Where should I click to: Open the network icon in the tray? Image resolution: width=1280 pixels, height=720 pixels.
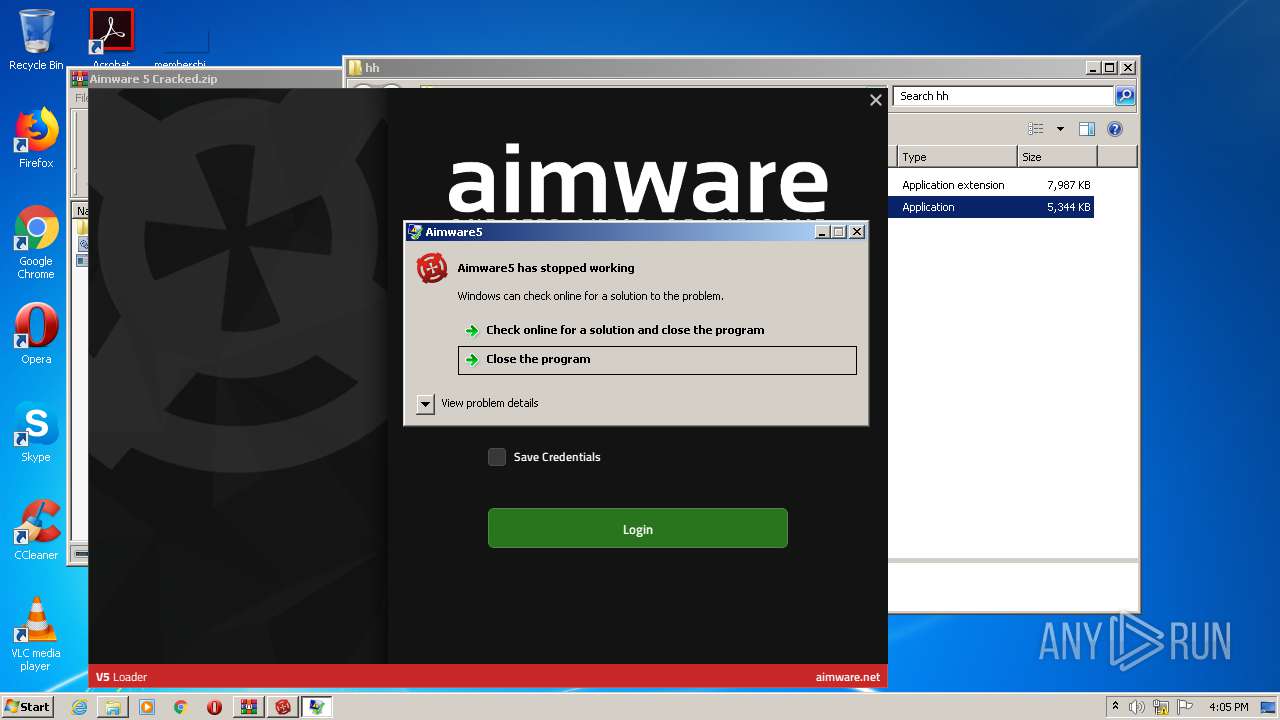point(1161,707)
